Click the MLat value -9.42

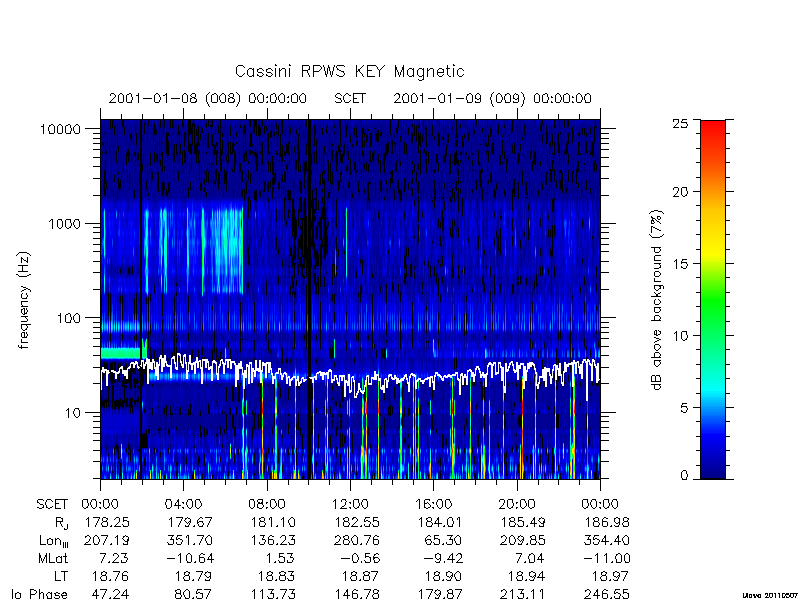tap(442, 559)
